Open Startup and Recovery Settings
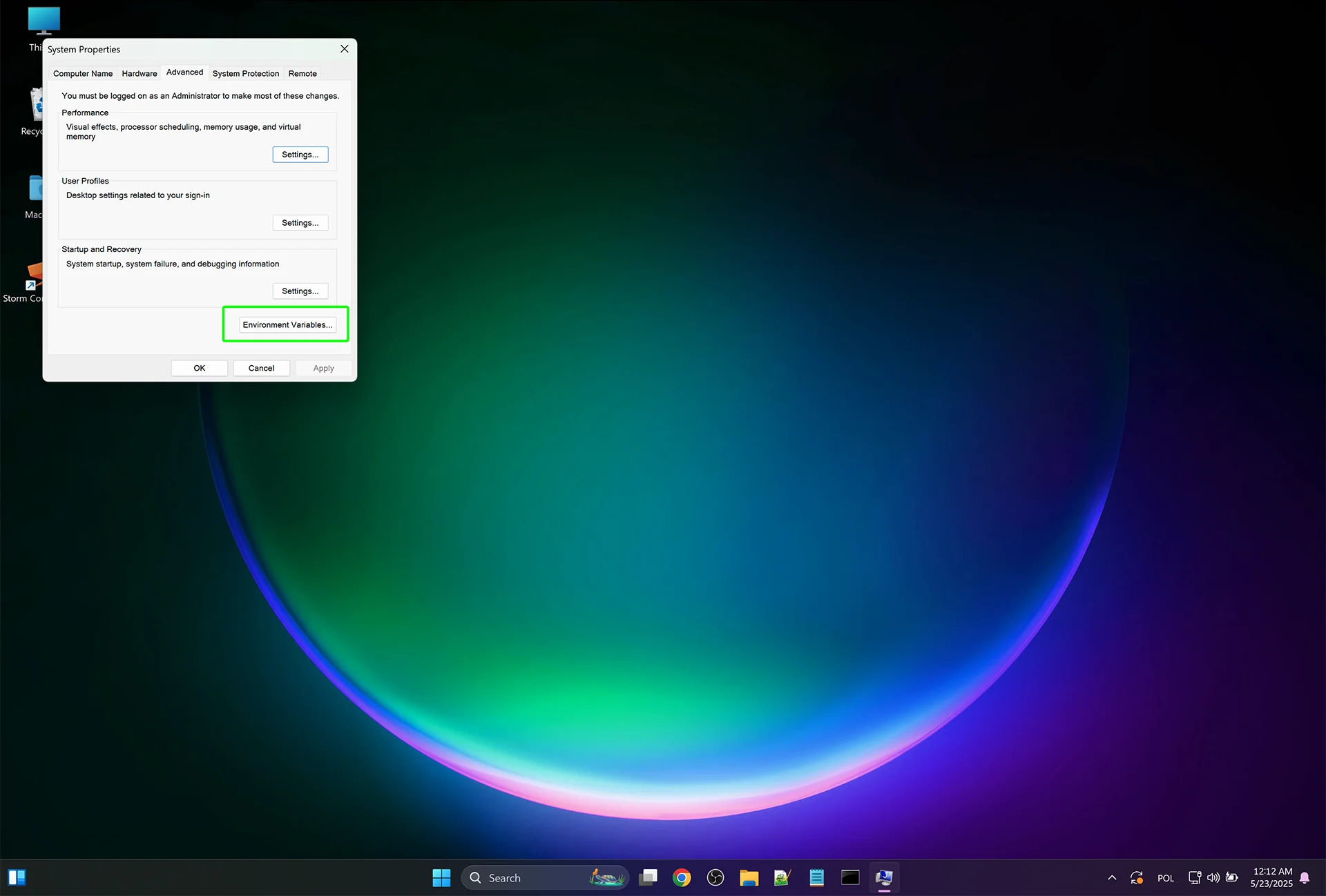Screen dimensions: 1326x896 pos(300,291)
